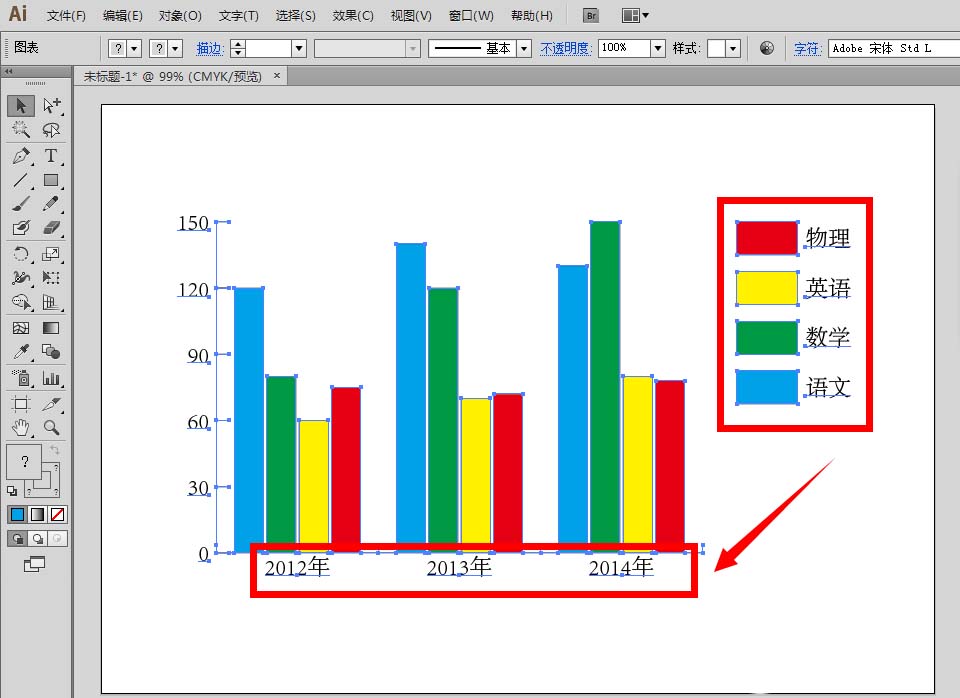
Task: Select the Mesh tool
Action: [x=21, y=328]
